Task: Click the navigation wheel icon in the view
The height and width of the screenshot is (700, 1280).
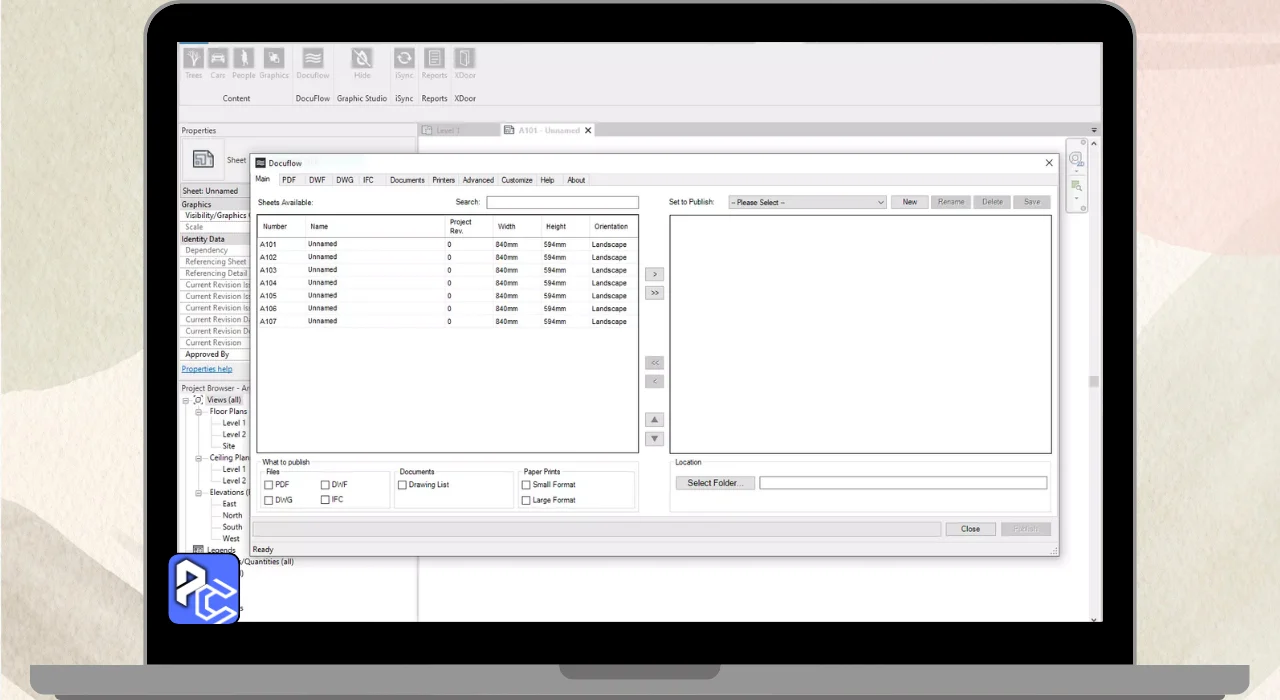Action: coord(1076,159)
